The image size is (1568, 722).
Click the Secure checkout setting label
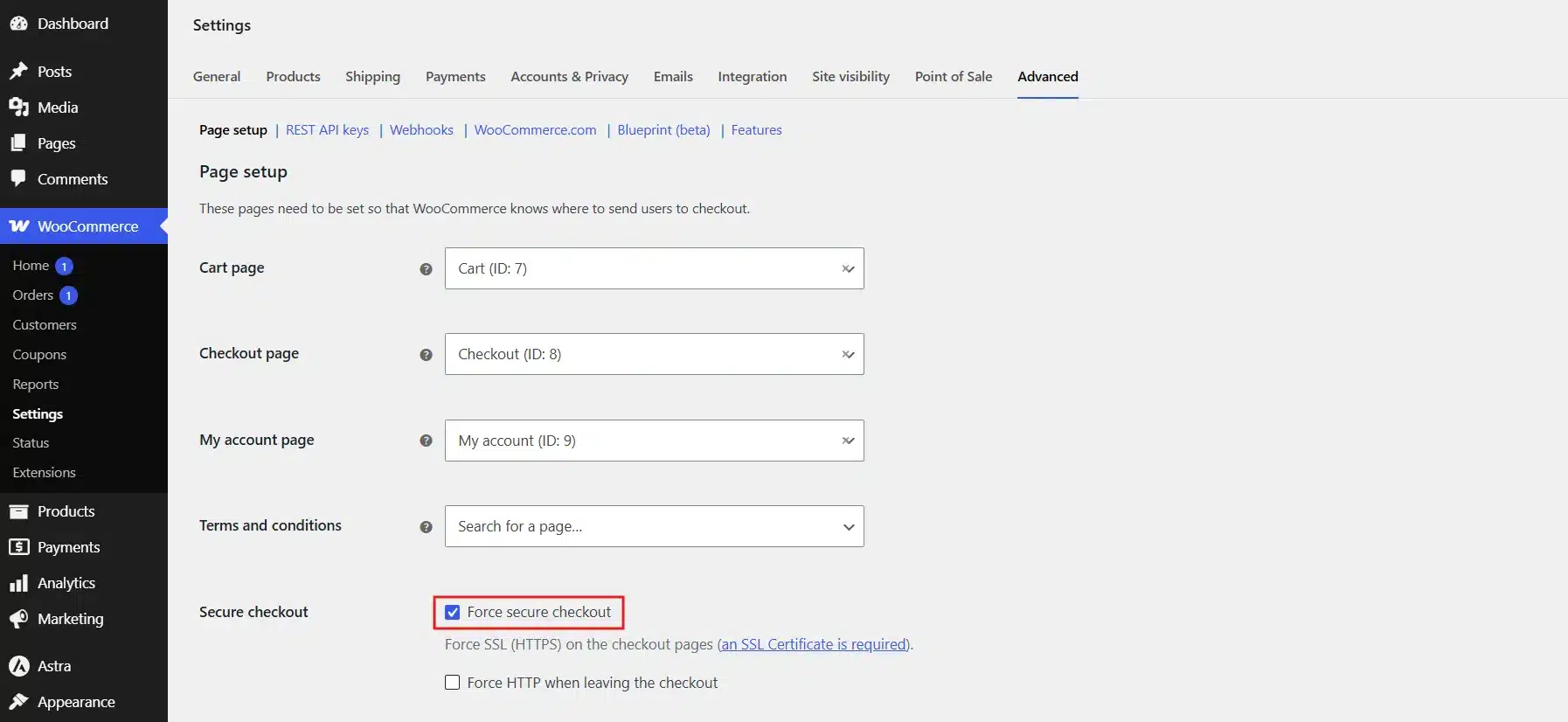(253, 612)
